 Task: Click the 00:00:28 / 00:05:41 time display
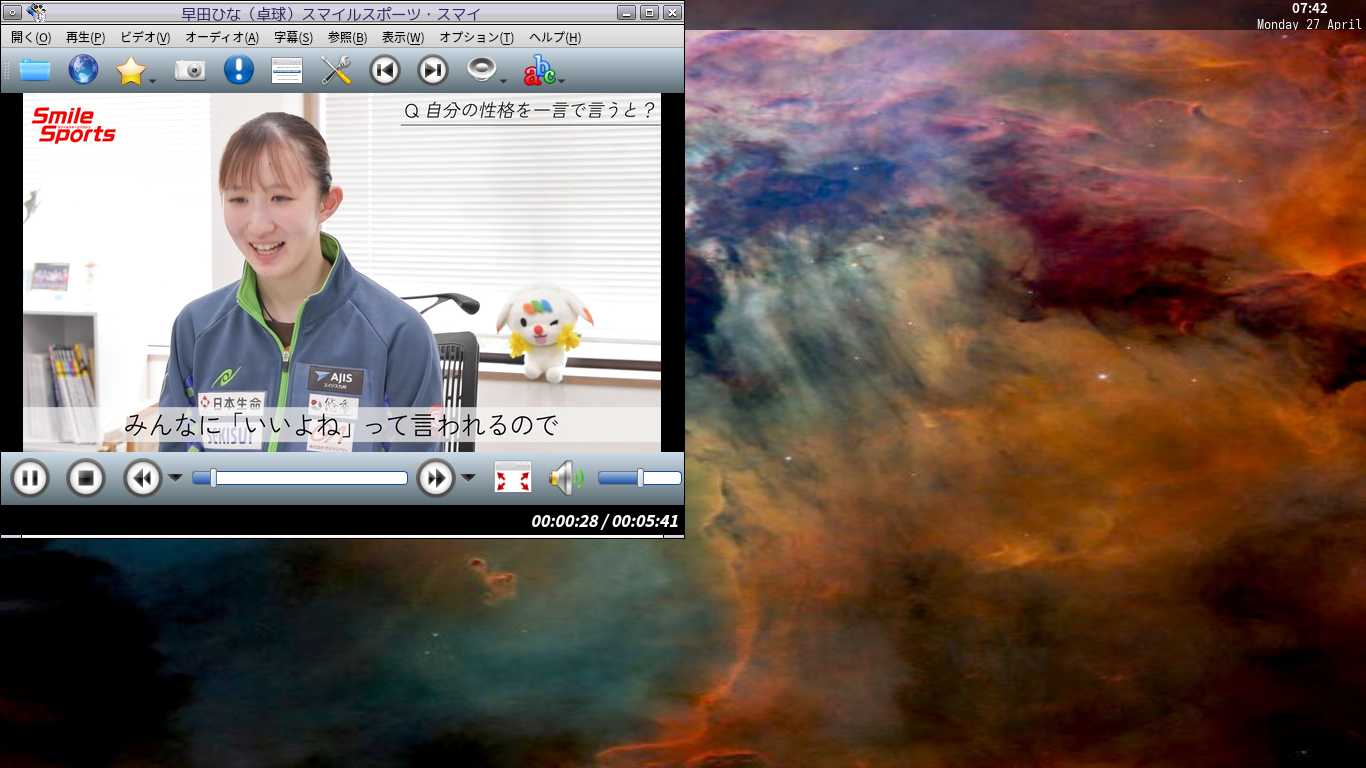[x=605, y=521]
